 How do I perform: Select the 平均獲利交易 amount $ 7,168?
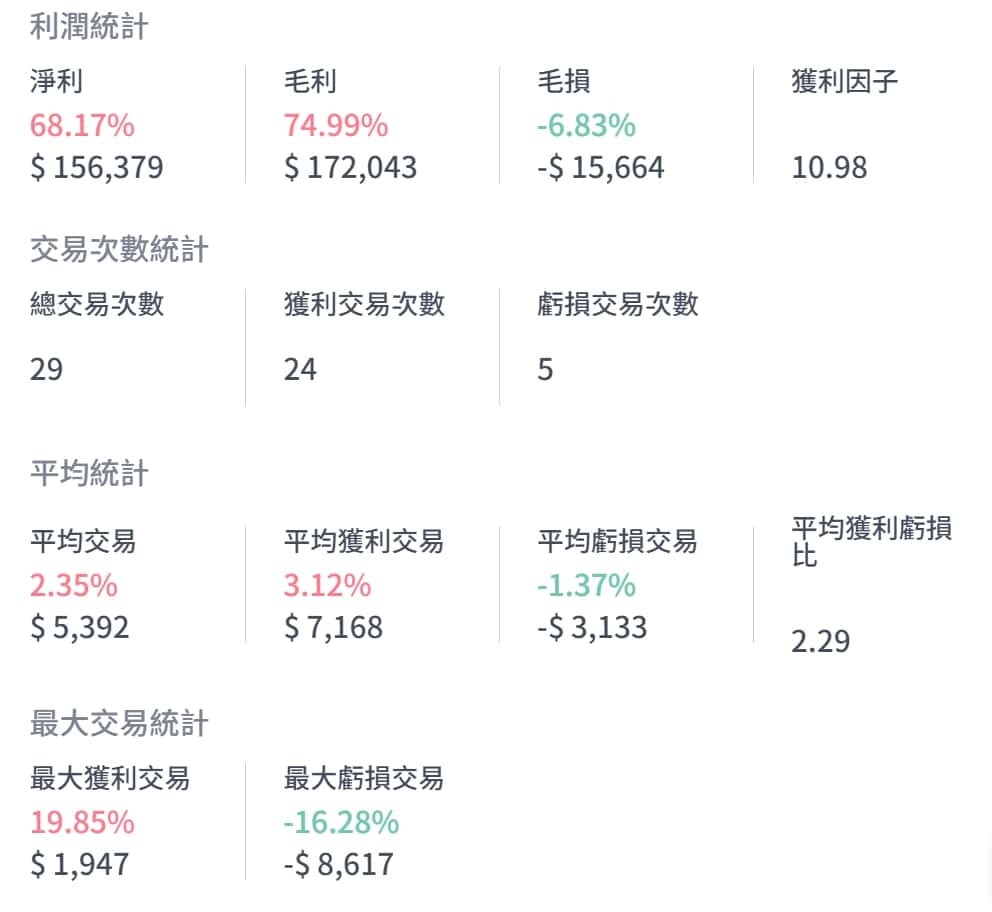[x=333, y=627]
